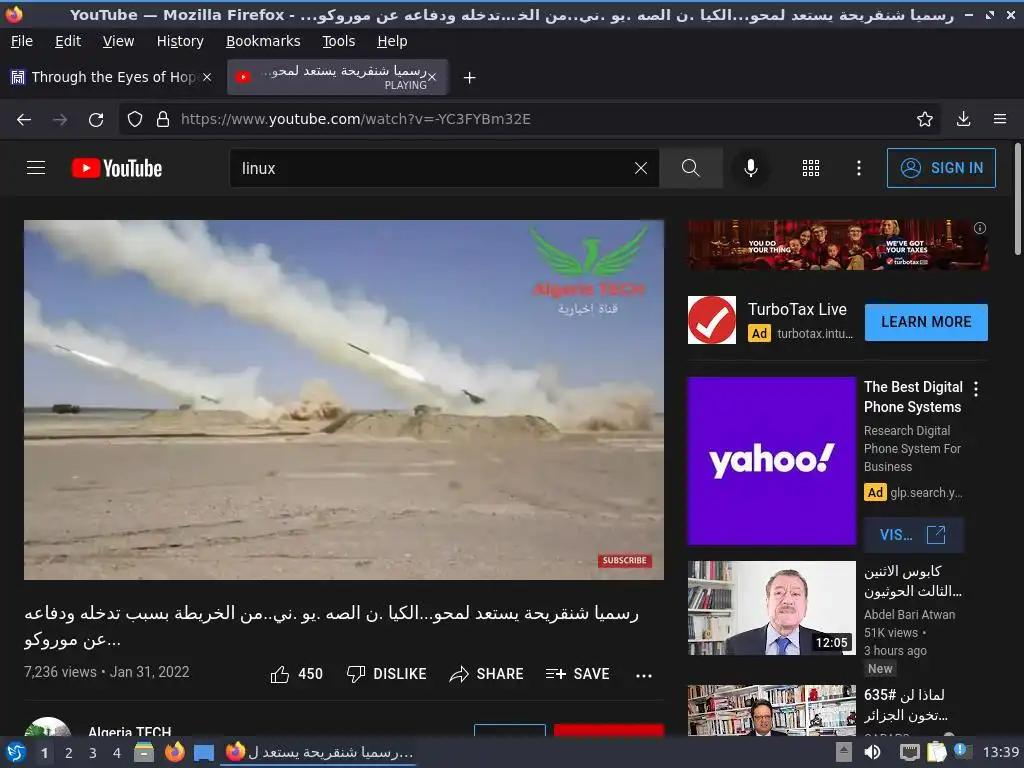Viewport: 1024px width, 768px height.
Task: Click the YouTube search magnifier button
Action: pyautogui.click(x=690, y=168)
